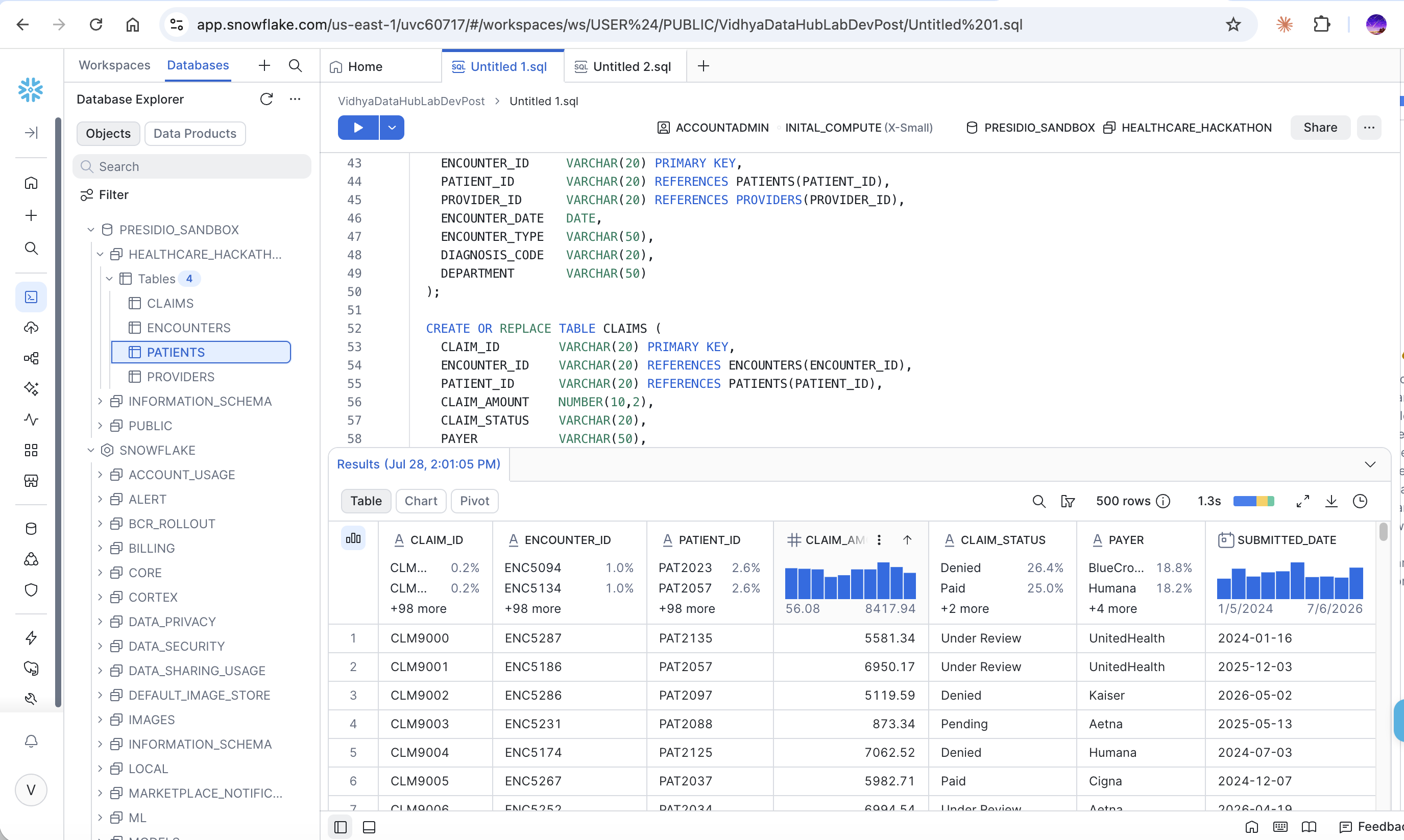Toggle ascending sort arrow on CLAIM_AMOUNT column
Screen dimensions: 1404x840
tap(907, 540)
